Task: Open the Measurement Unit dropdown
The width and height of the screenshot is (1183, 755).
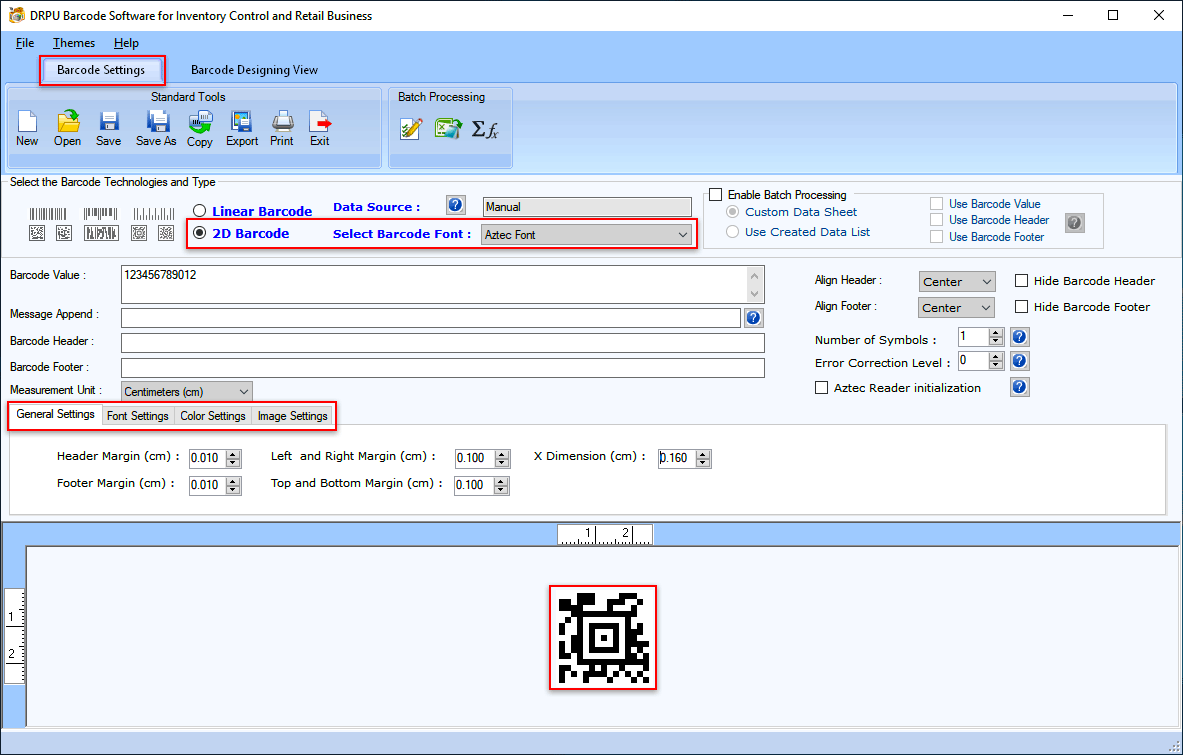Action: tap(186, 391)
